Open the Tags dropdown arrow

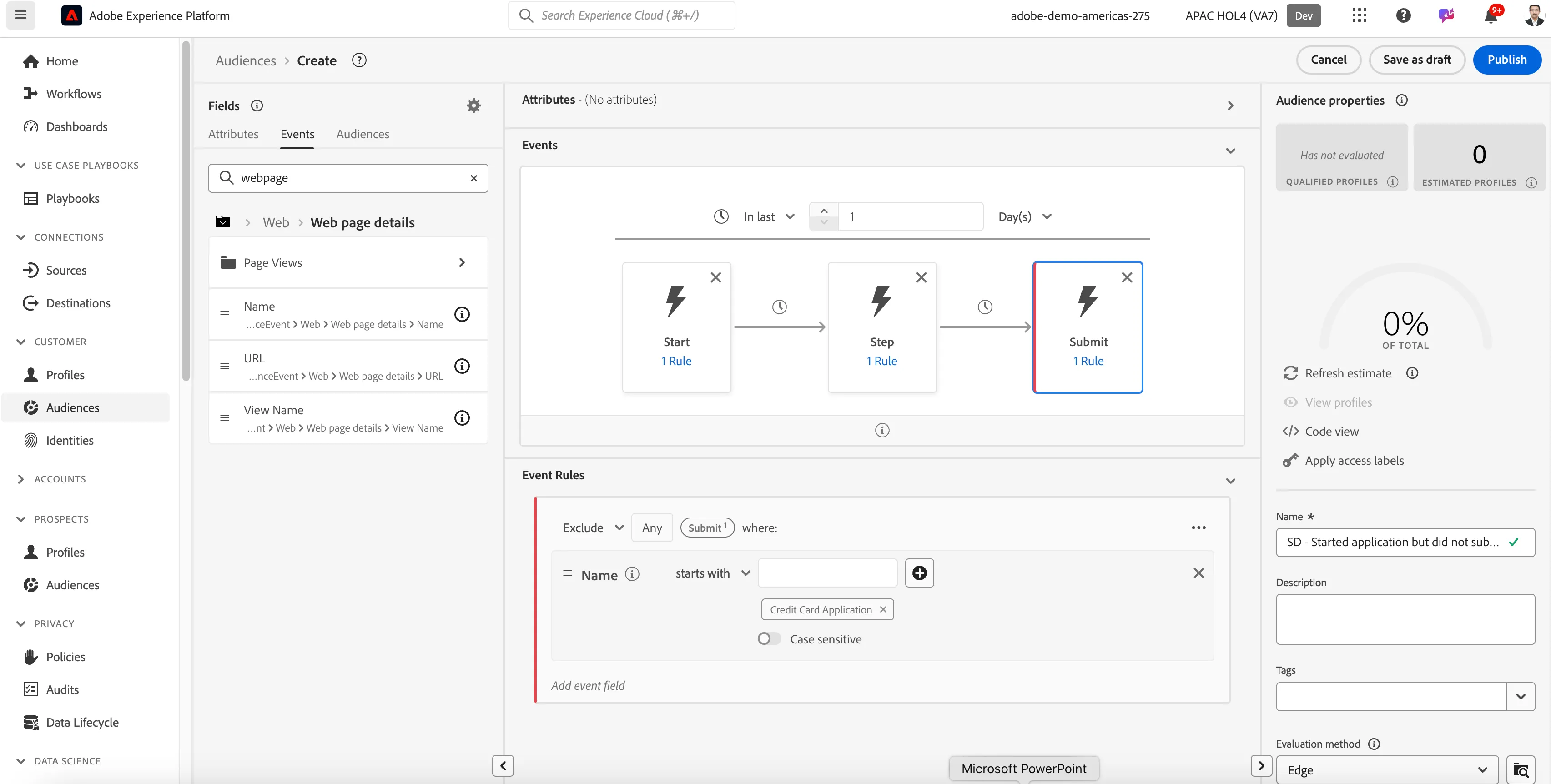coord(1521,697)
